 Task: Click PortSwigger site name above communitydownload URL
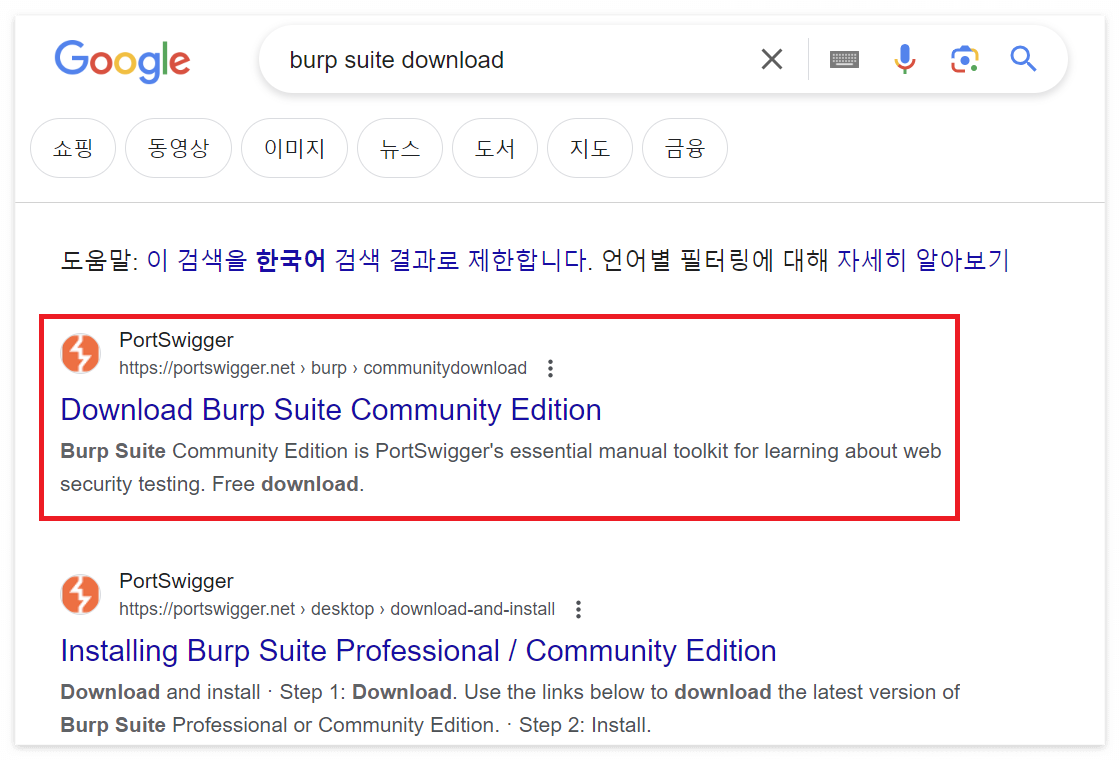176,340
